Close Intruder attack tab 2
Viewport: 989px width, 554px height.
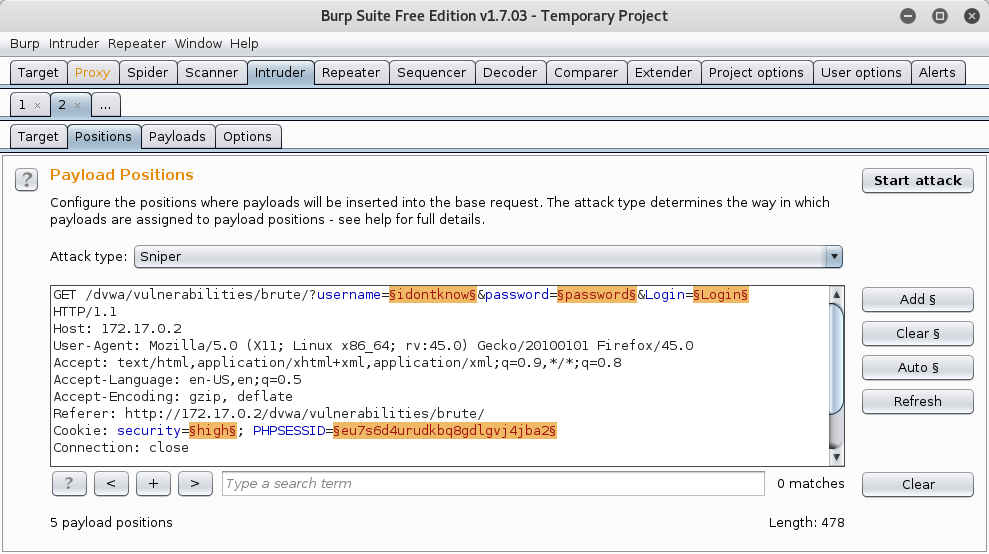(x=78, y=105)
